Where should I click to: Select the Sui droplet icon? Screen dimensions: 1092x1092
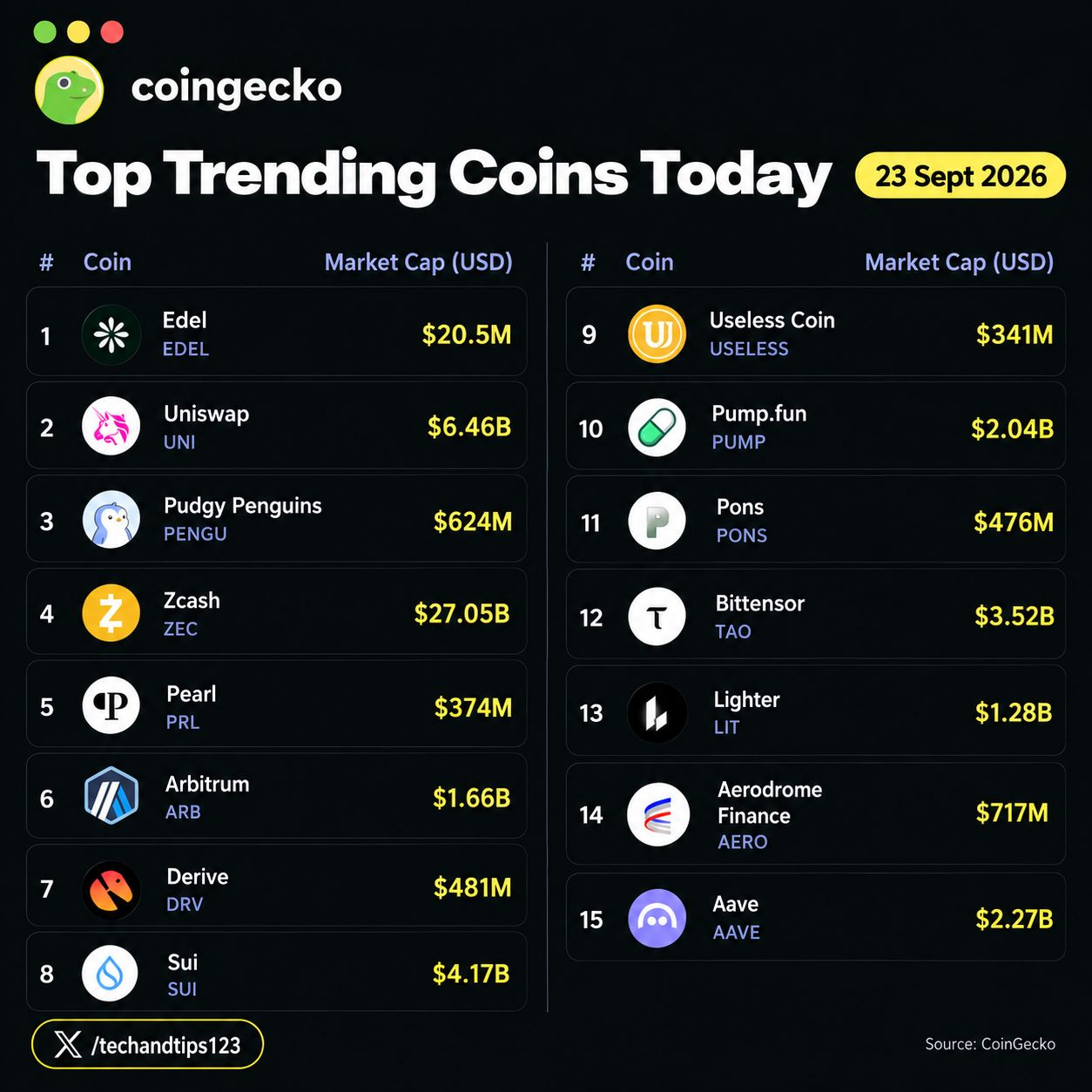click(x=110, y=974)
